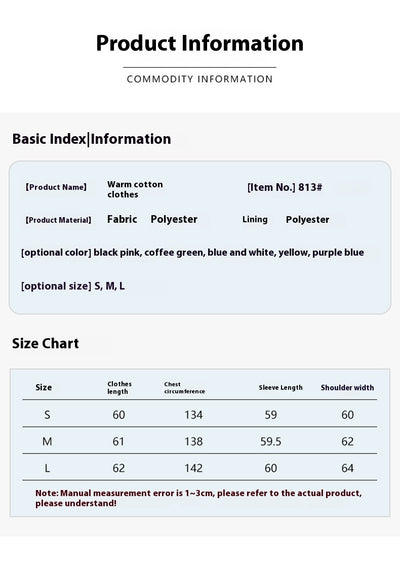Viewport: 400px width, 570px height.
Task: Click the Product Information heading
Action: [200, 43]
